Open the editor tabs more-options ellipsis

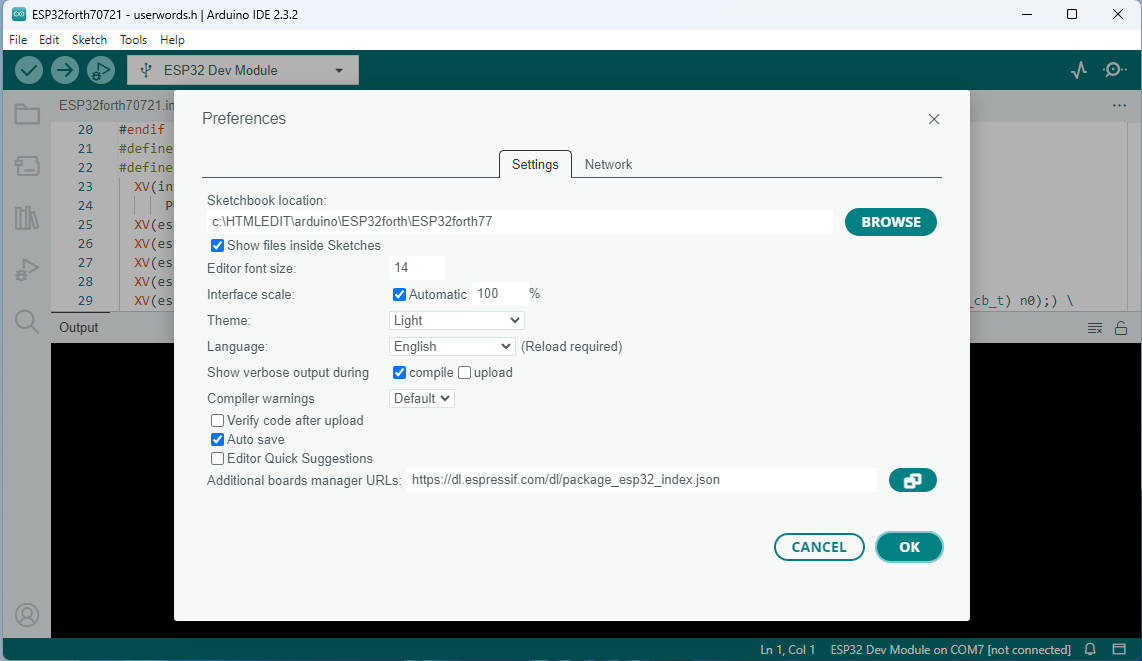[1119, 106]
